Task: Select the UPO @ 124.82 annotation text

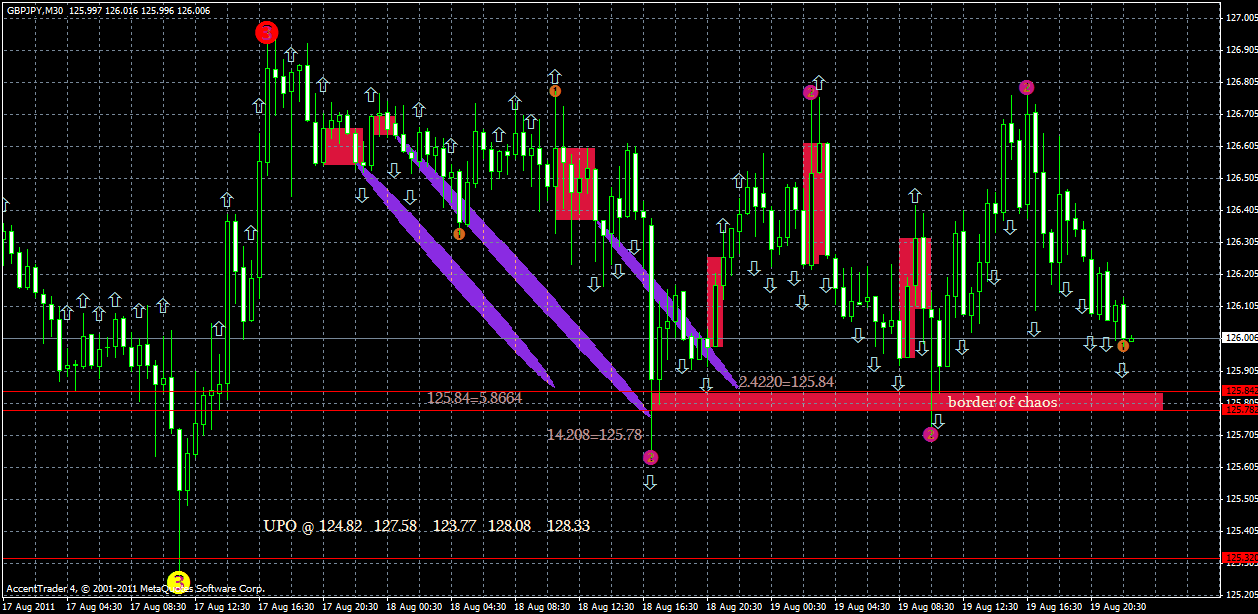Action: coord(310,524)
